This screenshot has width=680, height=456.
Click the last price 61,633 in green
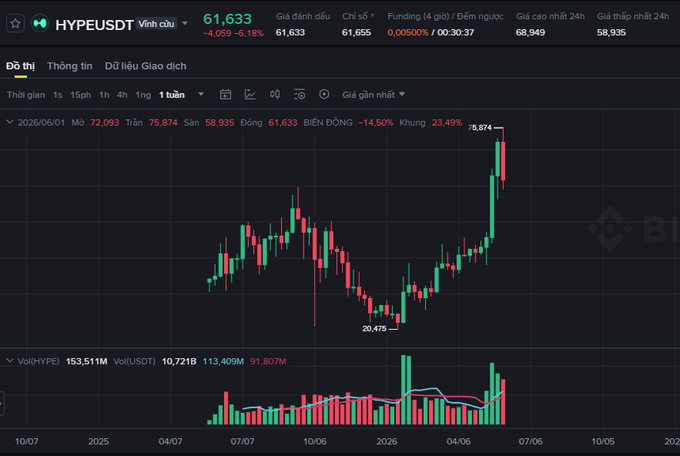tap(227, 19)
